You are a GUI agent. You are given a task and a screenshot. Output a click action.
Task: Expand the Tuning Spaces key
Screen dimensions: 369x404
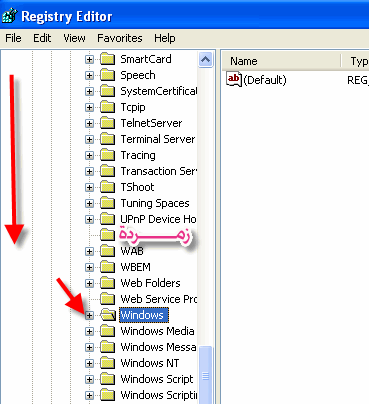point(89,203)
